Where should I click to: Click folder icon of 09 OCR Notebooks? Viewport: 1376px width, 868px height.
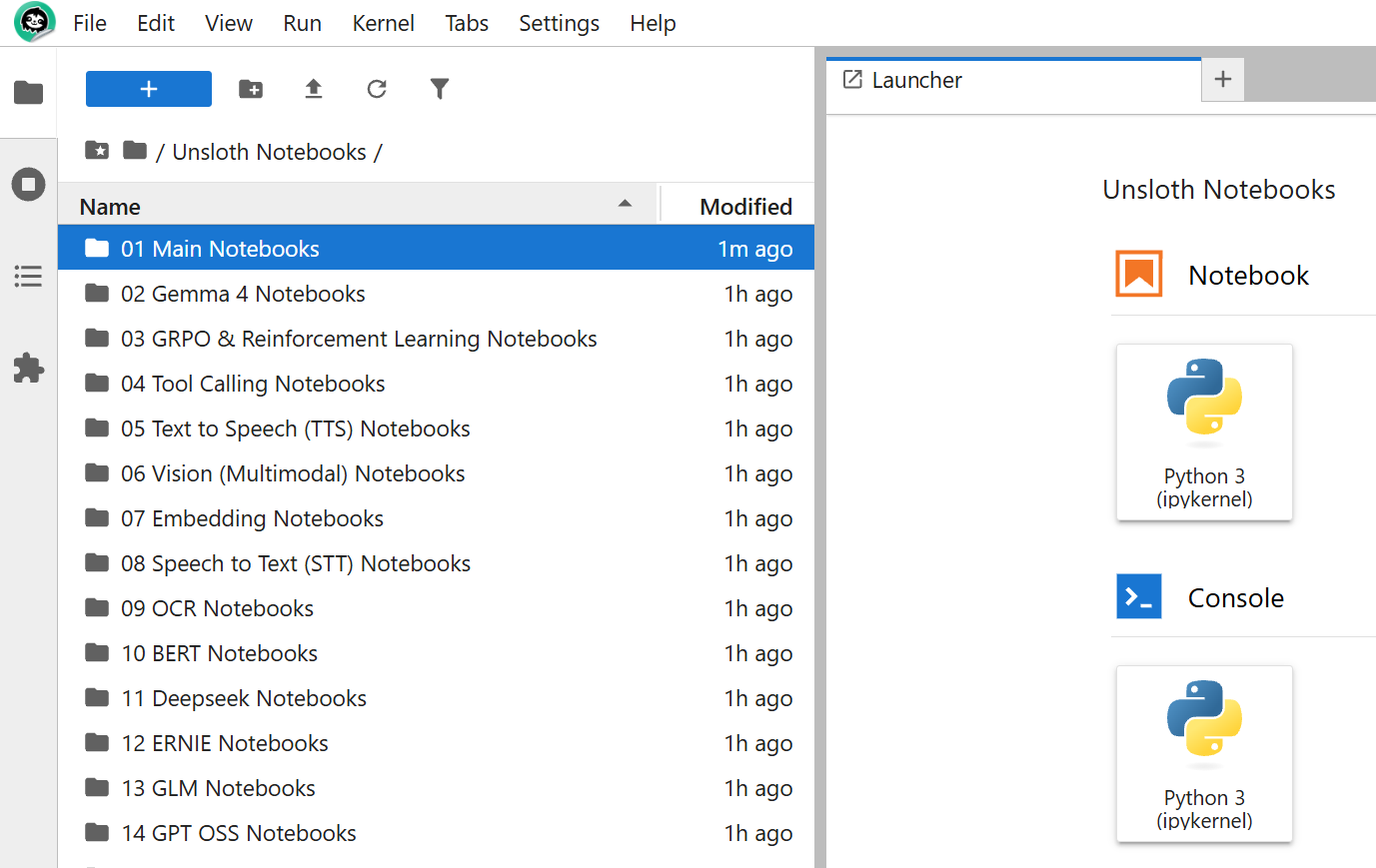97,607
